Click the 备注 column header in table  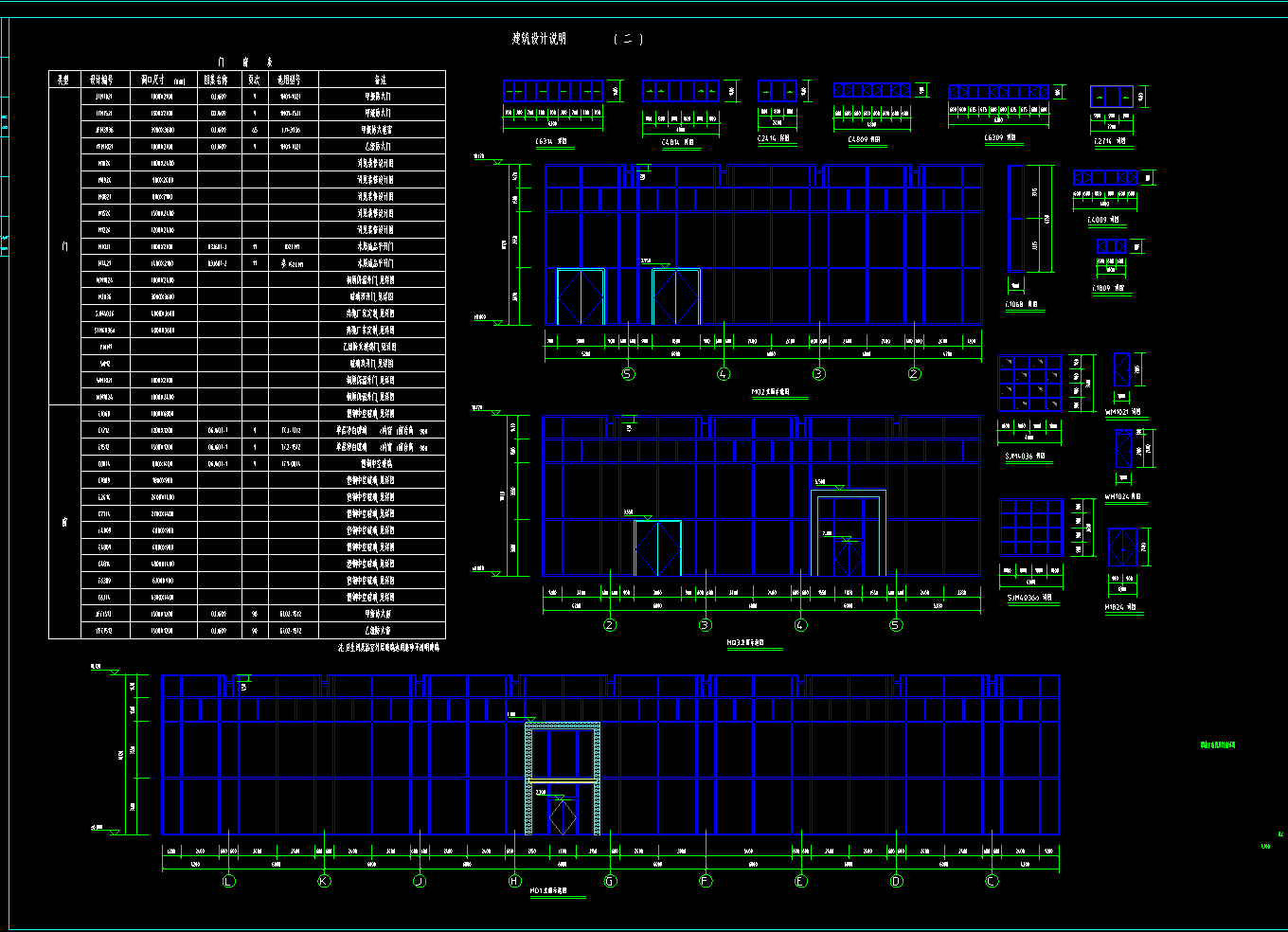[x=381, y=80]
